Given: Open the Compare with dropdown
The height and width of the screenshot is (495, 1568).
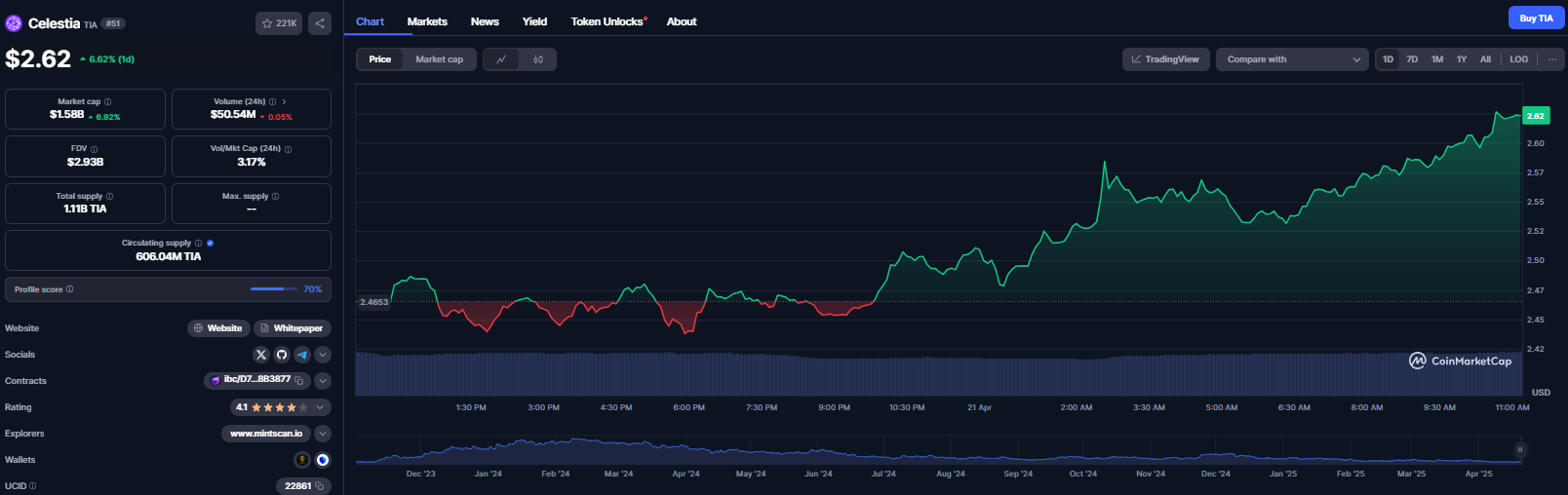Looking at the screenshot, I should [1291, 59].
